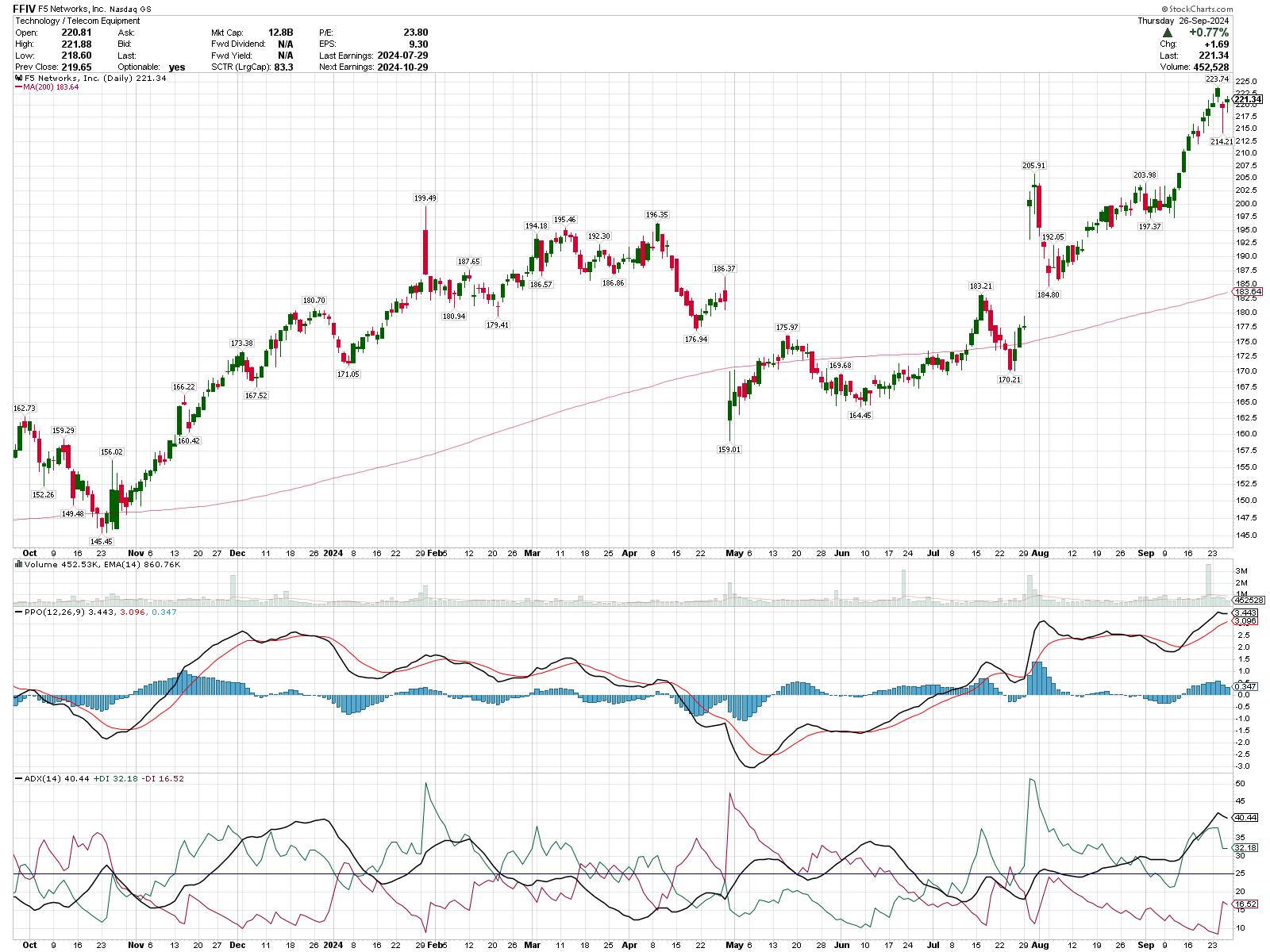Click the 214.21 price label
Image resolution: width=1270 pixels, height=952 pixels.
(x=1222, y=142)
